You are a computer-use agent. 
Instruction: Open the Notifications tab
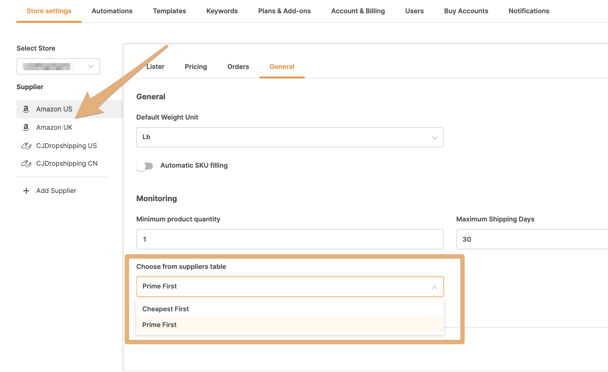pyautogui.click(x=529, y=11)
